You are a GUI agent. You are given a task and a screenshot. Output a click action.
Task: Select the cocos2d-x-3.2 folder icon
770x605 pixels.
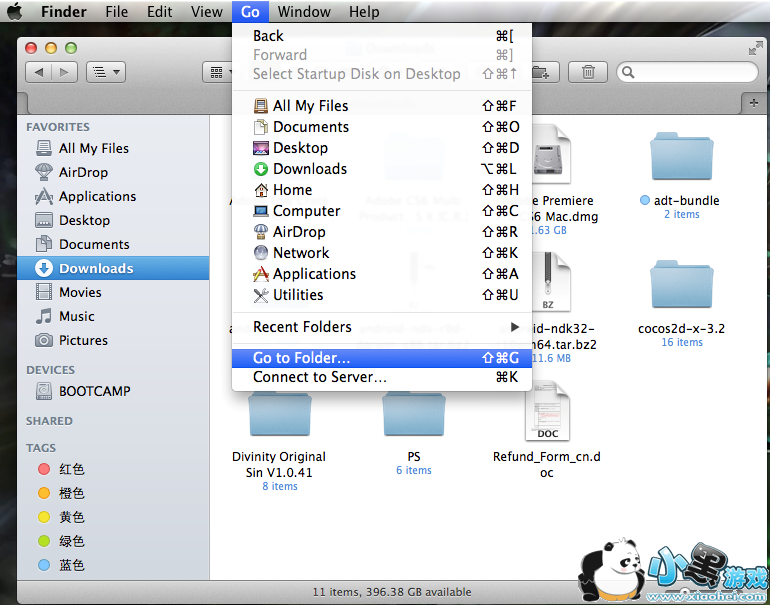[682, 284]
